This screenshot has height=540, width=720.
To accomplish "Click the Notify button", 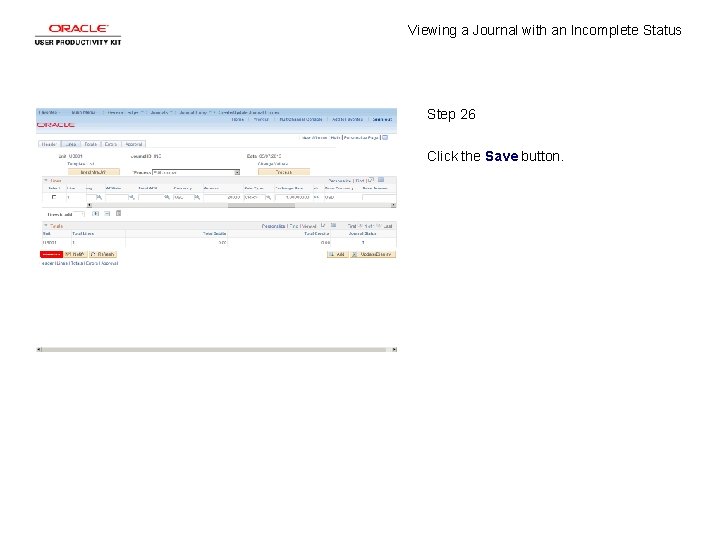I will [x=75, y=254].
